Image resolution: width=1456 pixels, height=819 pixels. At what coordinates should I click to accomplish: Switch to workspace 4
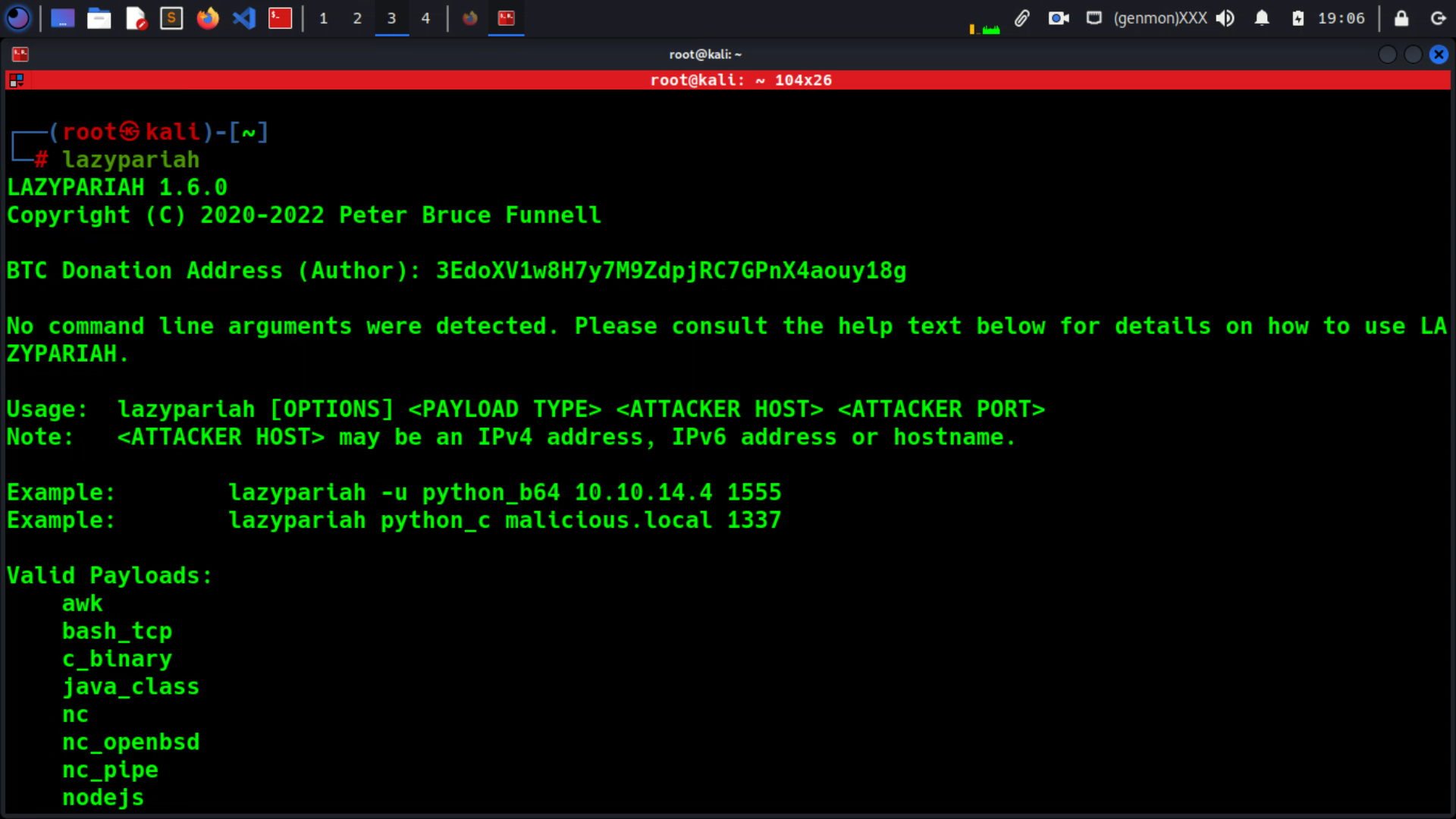coord(425,17)
